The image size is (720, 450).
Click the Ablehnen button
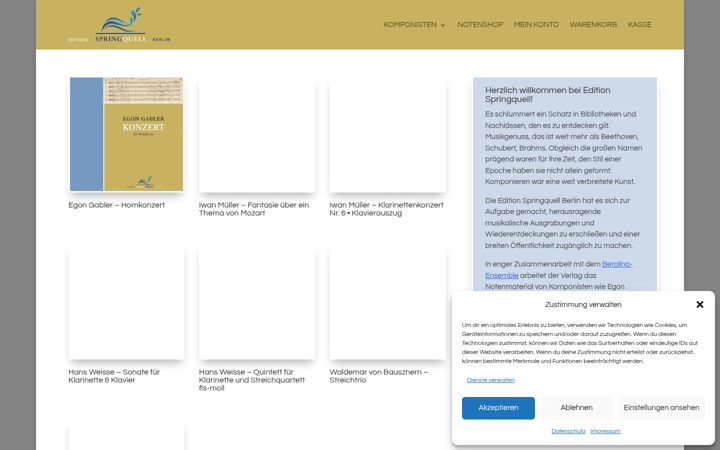[x=576, y=408]
